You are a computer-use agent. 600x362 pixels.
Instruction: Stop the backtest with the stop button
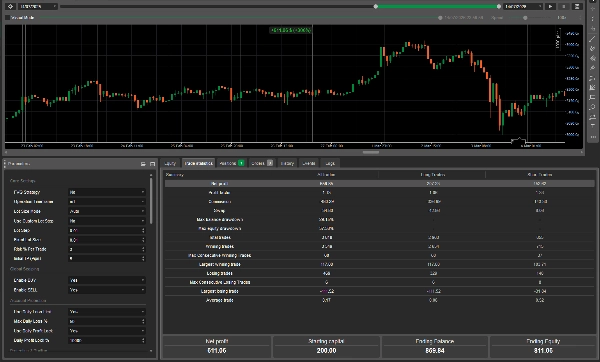[563, 7]
